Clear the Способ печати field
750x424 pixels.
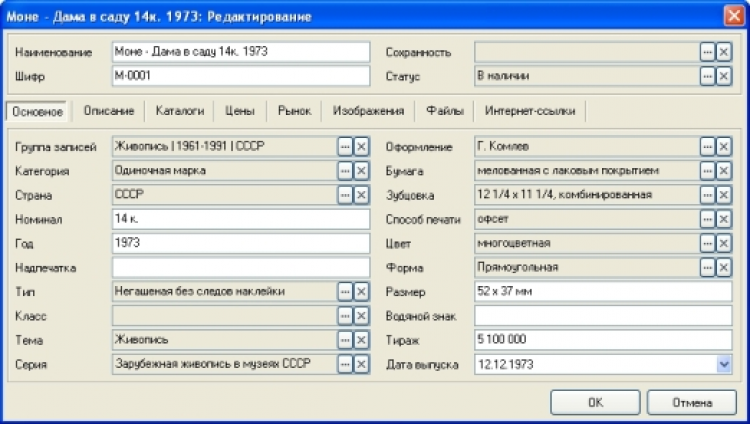(x=723, y=219)
